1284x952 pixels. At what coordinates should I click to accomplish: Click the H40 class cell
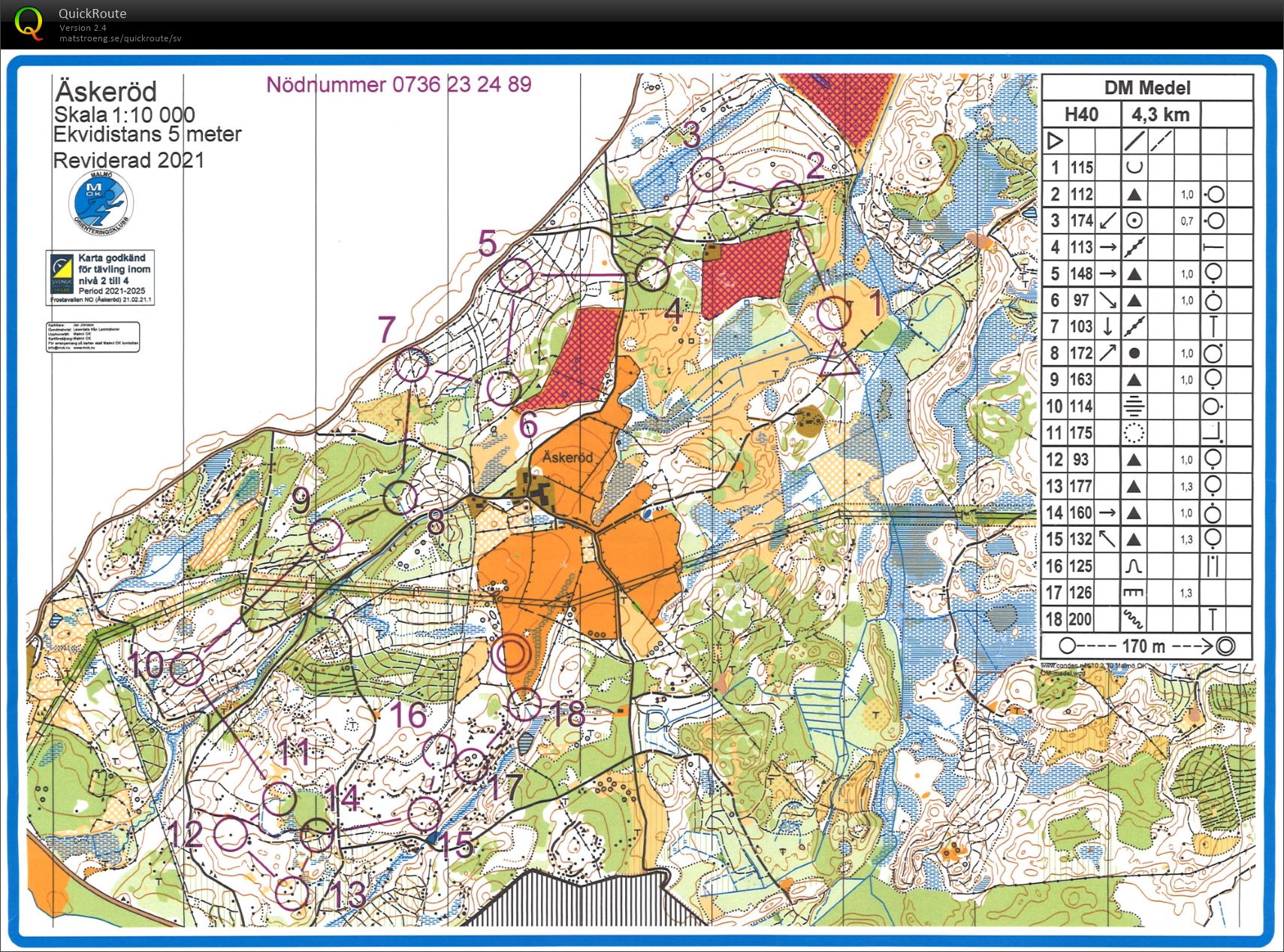click(x=1081, y=114)
